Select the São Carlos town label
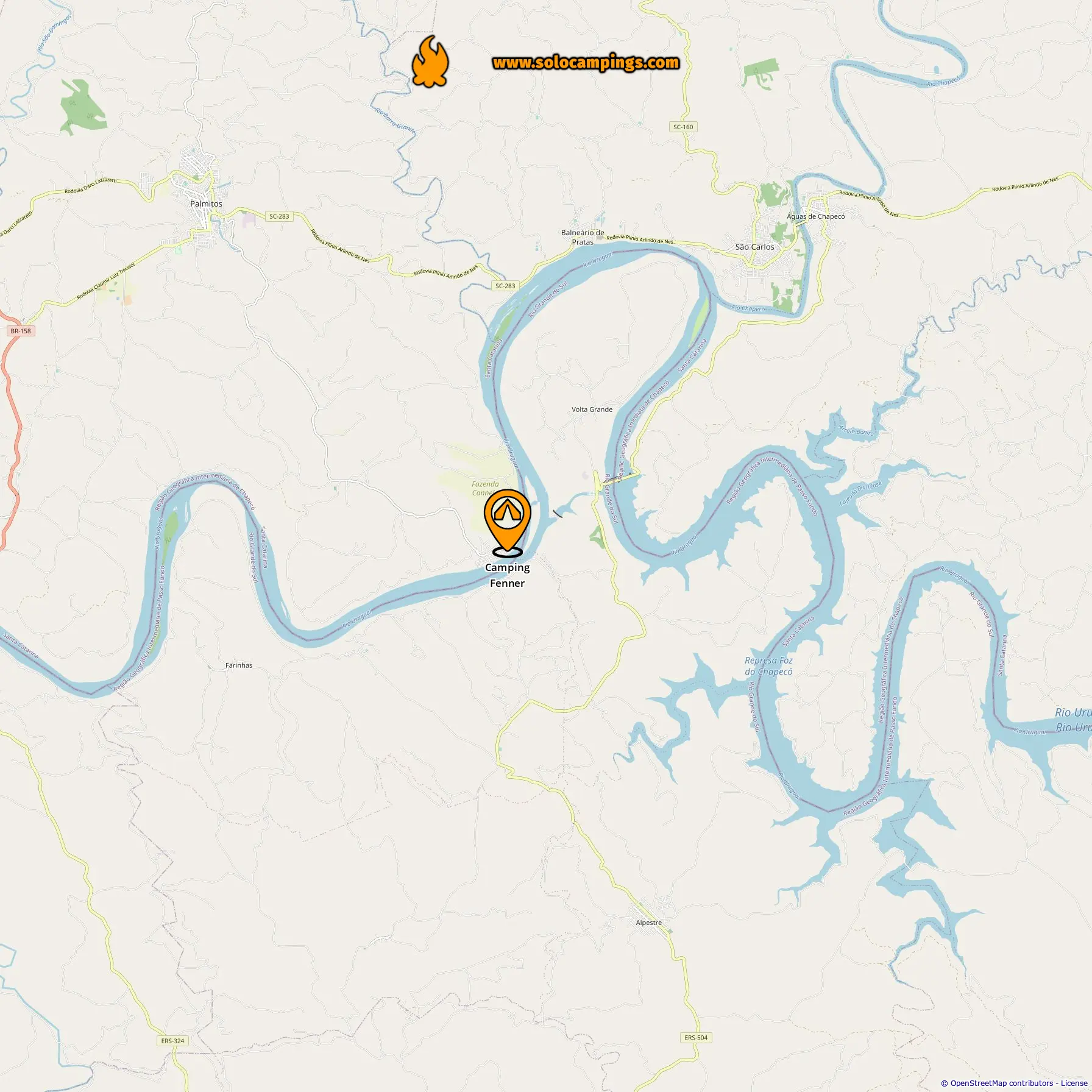 pyautogui.click(x=754, y=247)
